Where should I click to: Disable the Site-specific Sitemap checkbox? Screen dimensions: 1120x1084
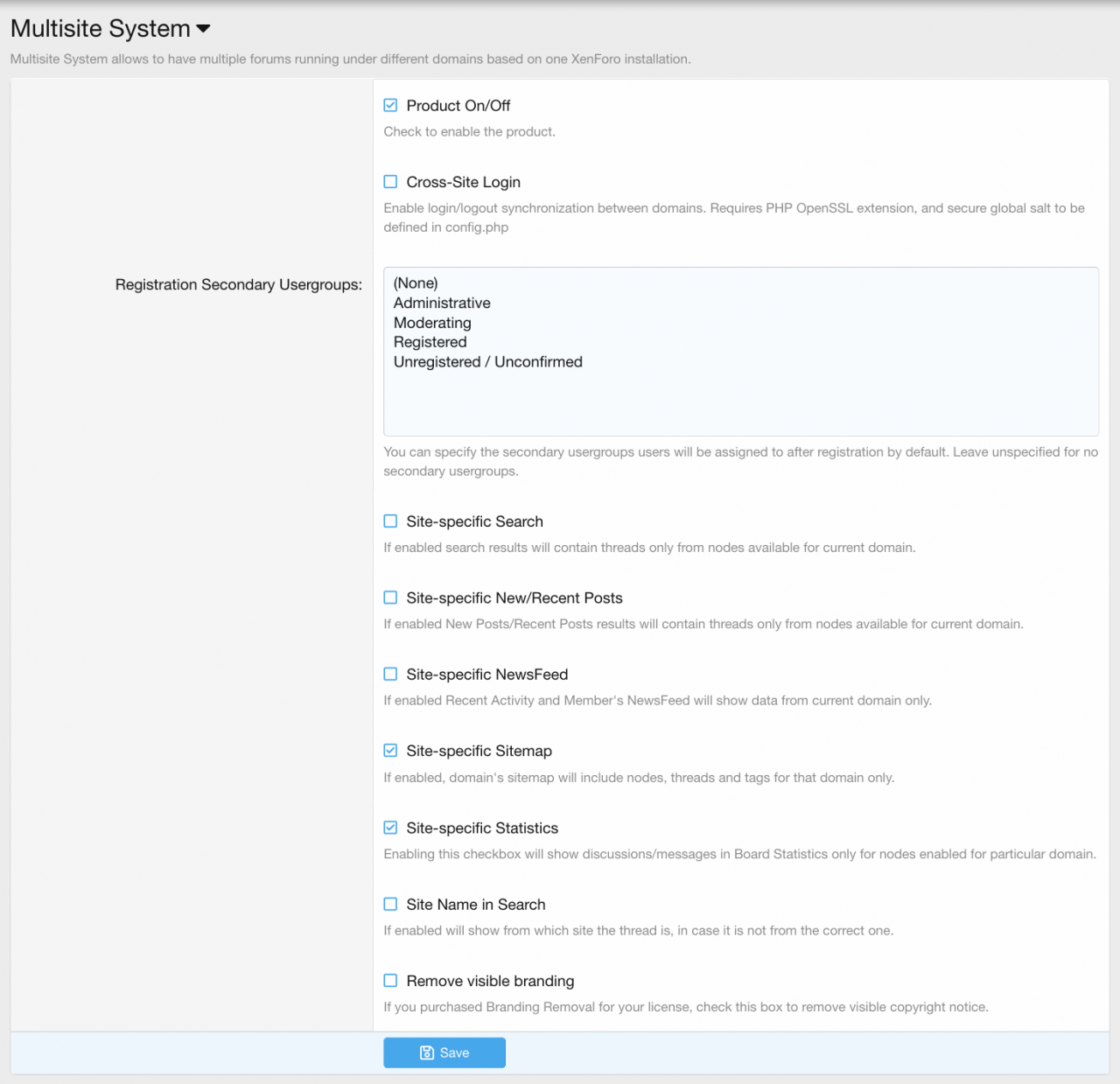(390, 751)
